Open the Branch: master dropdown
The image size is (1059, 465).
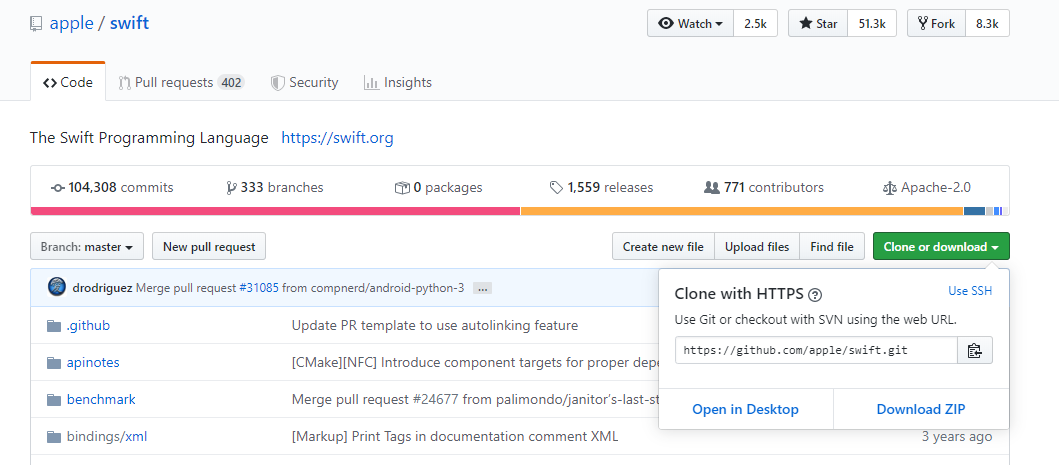coord(87,246)
